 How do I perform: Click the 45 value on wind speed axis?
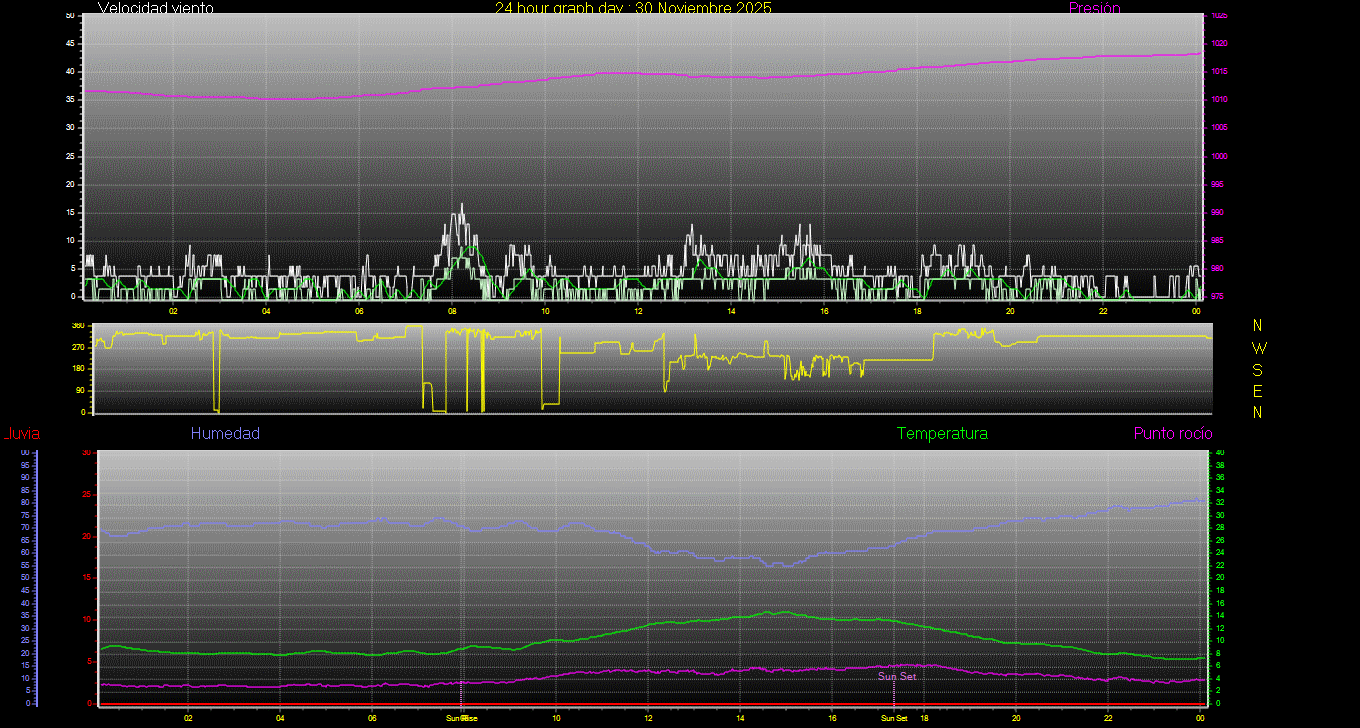pyautogui.click(x=69, y=44)
